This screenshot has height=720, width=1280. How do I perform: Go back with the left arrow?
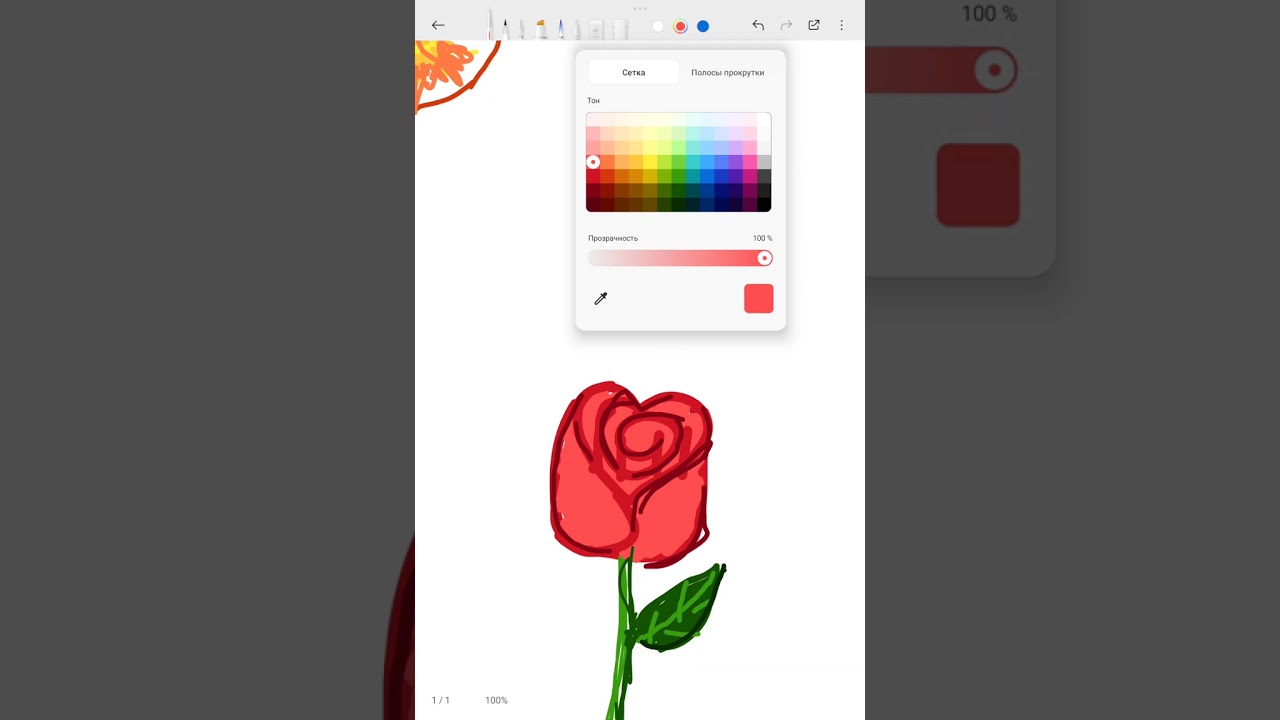click(x=438, y=25)
